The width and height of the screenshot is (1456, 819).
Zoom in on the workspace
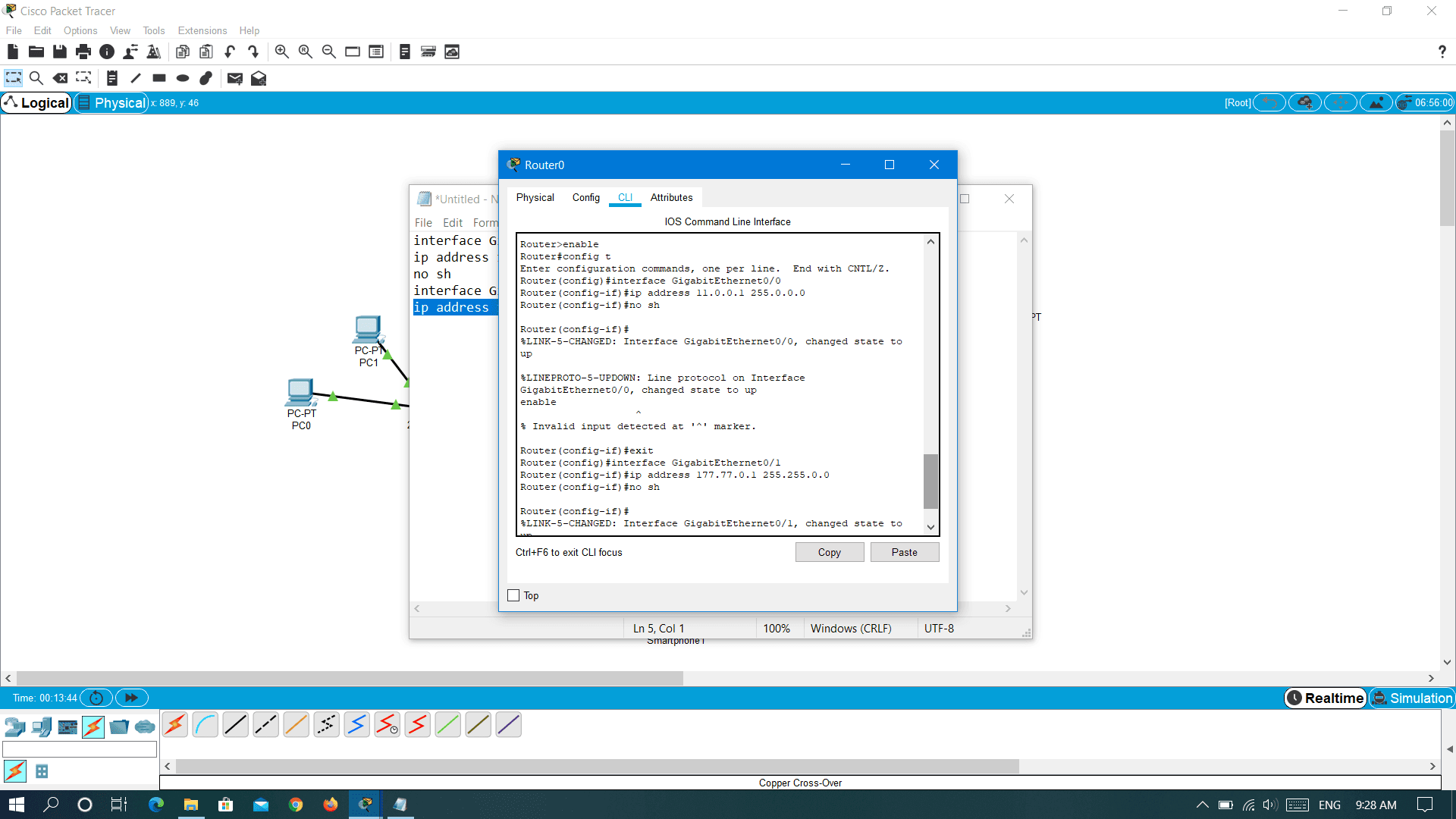281,52
